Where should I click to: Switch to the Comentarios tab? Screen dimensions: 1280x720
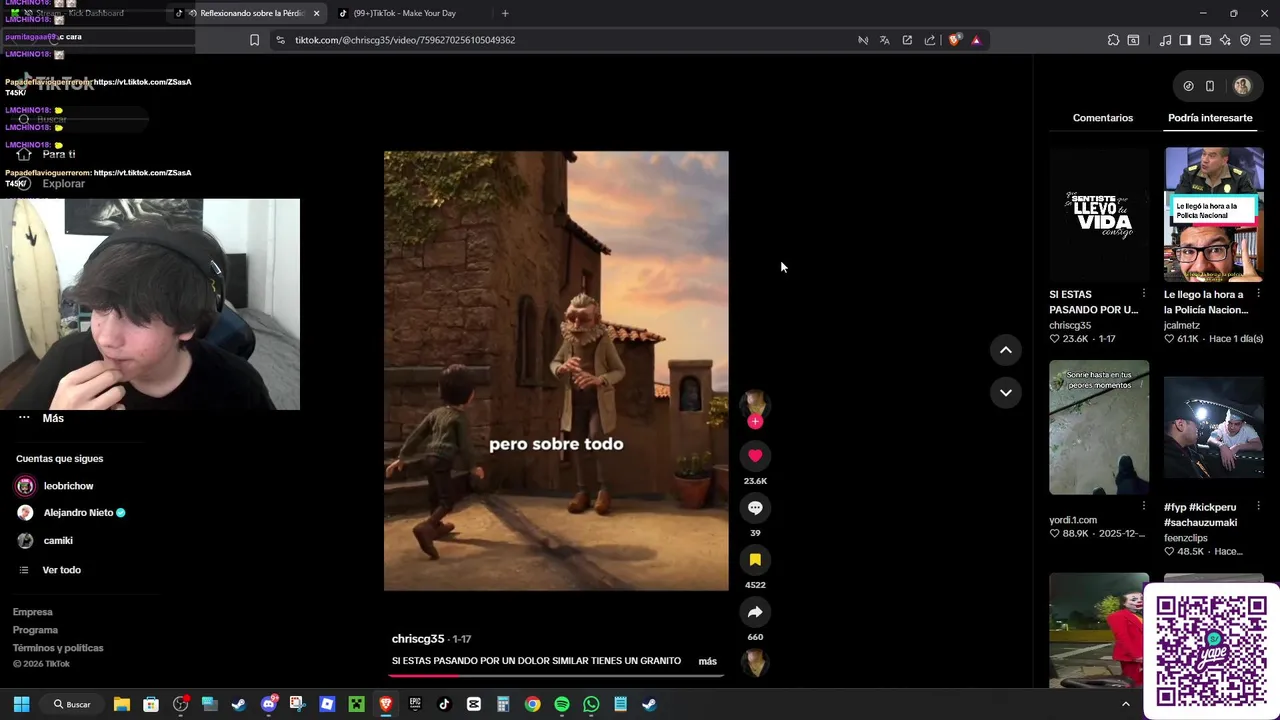[x=1103, y=118]
